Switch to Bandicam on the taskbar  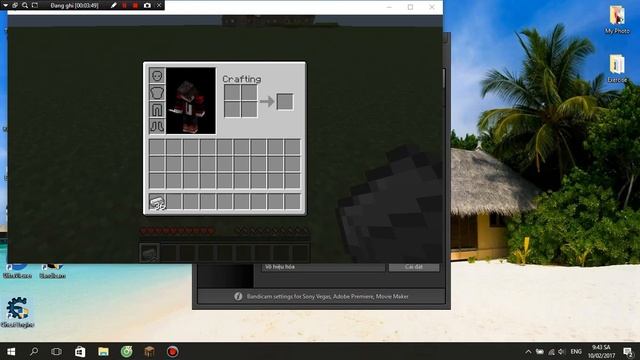pyautogui.click(x=172, y=351)
